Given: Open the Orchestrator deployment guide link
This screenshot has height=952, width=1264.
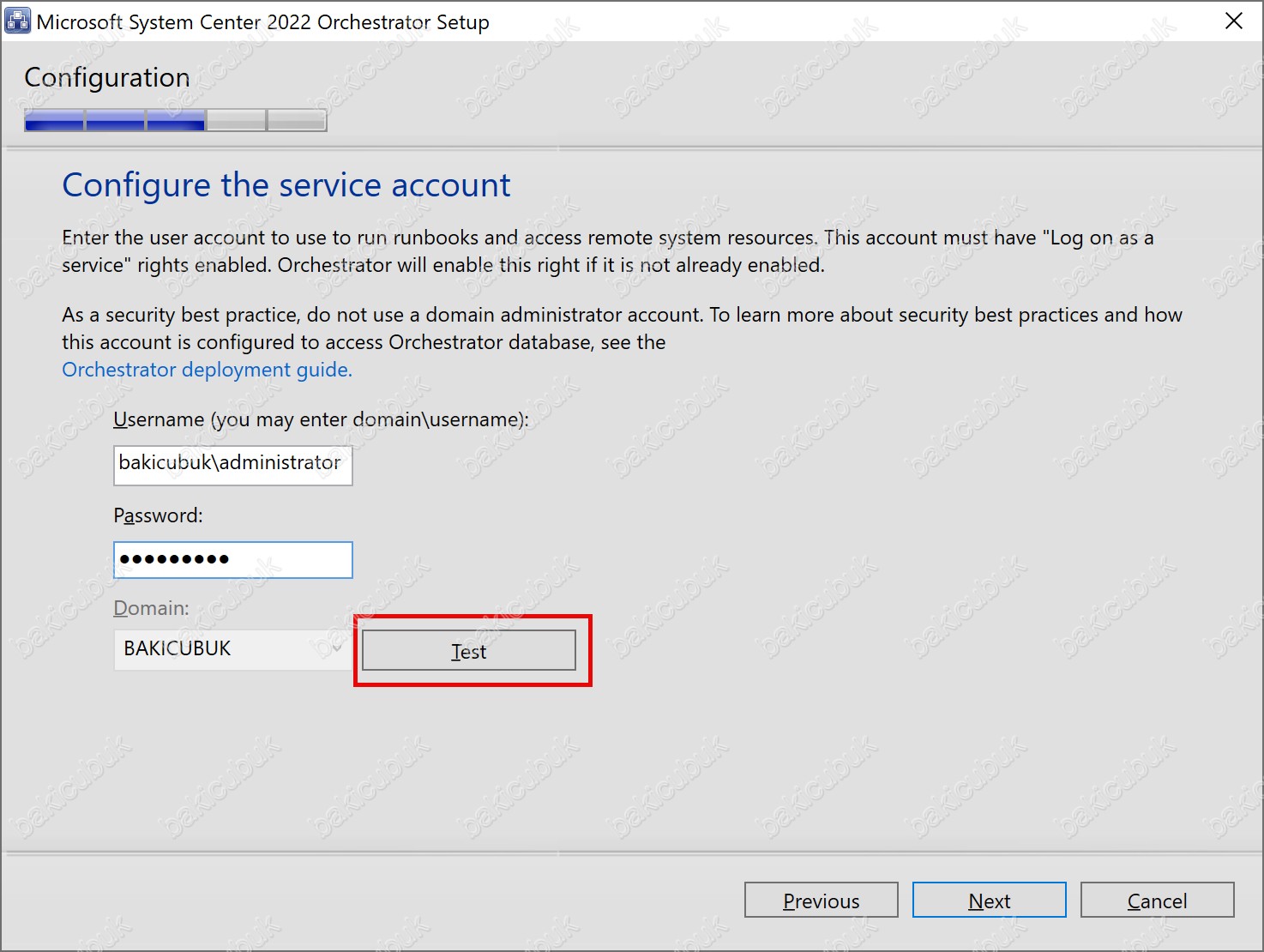Looking at the screenshot, I should coord(208,370).
